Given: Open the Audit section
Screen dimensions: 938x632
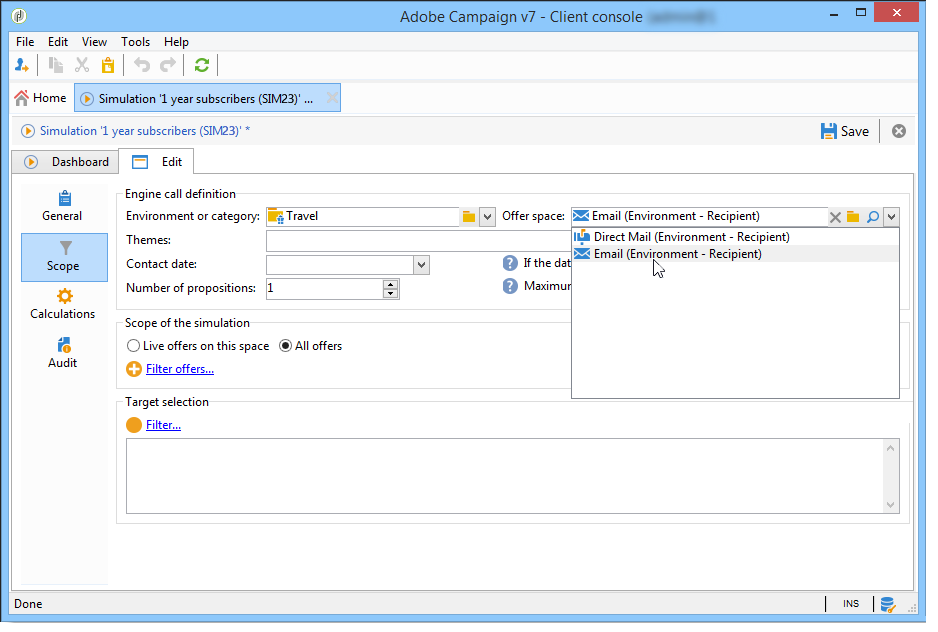Looking at the screenshot, I should pos(63,354).
